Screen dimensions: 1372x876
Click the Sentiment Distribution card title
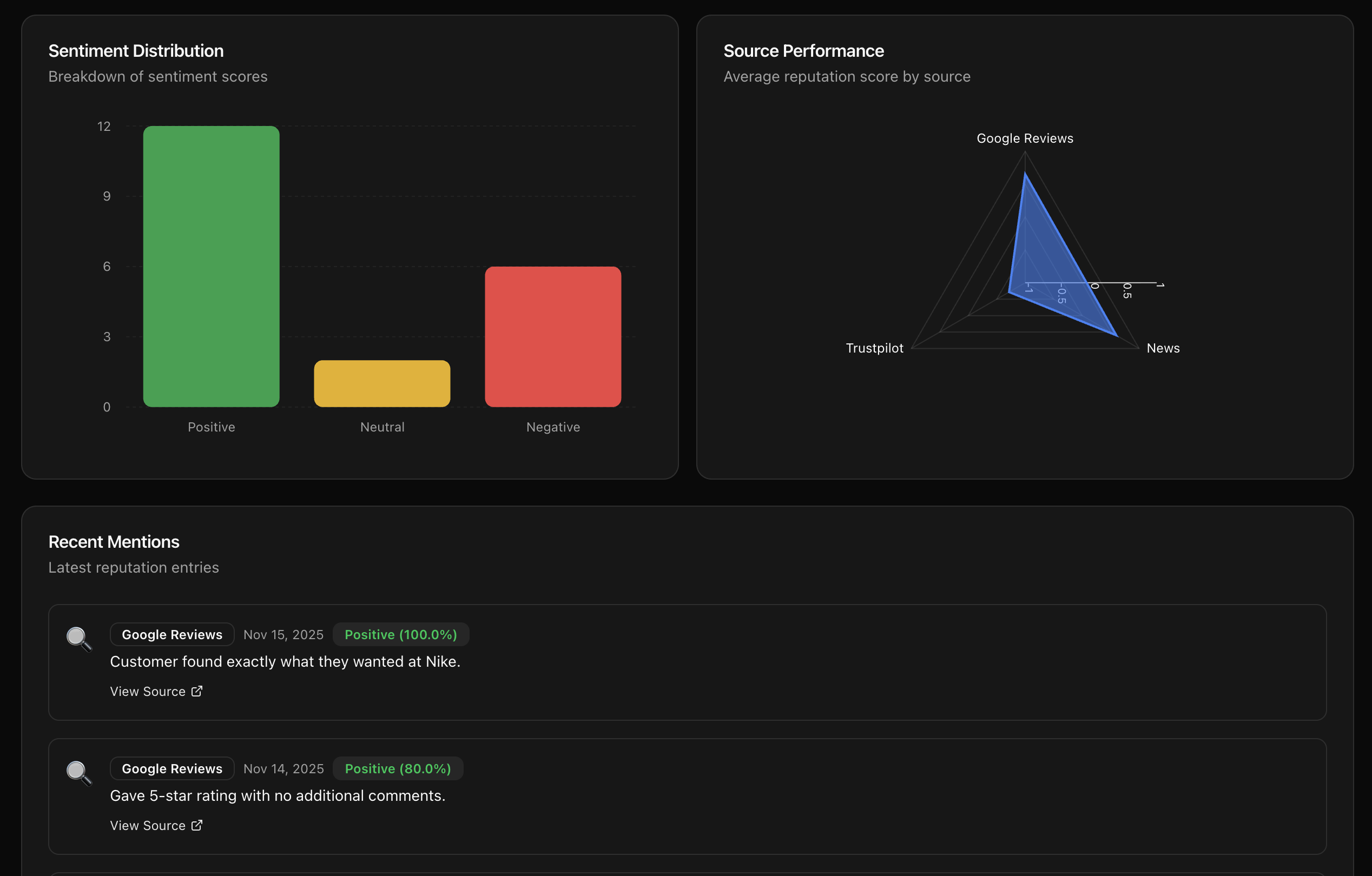point(136,51)
